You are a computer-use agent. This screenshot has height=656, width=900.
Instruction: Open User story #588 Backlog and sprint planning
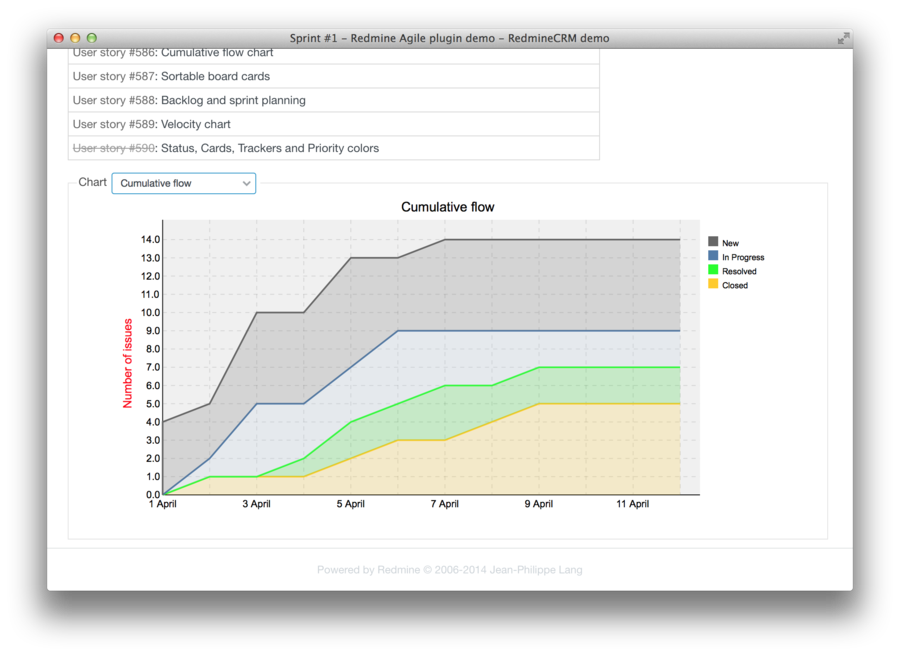(114, 100)
